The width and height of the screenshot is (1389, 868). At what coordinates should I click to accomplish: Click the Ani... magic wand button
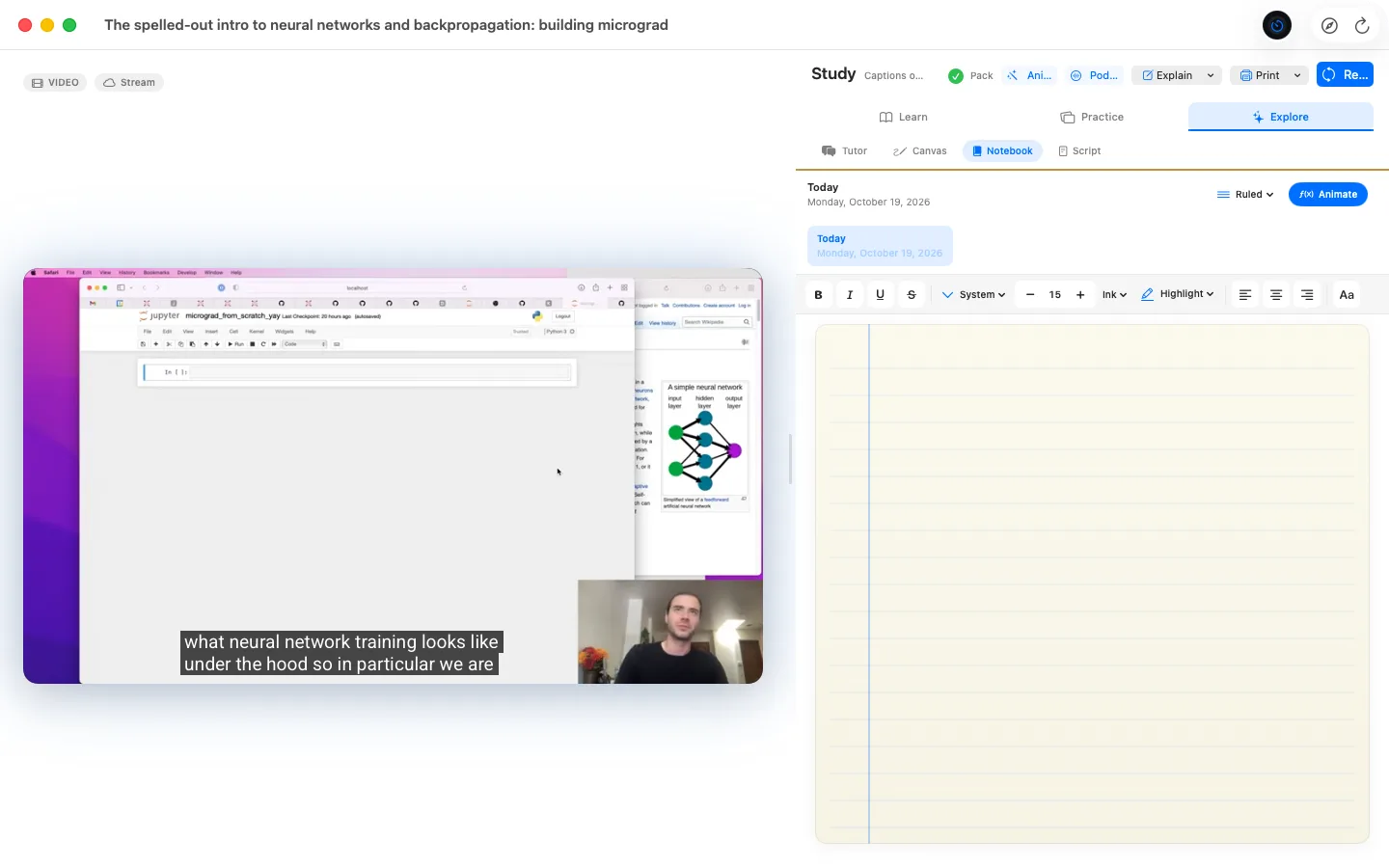[x=1029, y=75]
